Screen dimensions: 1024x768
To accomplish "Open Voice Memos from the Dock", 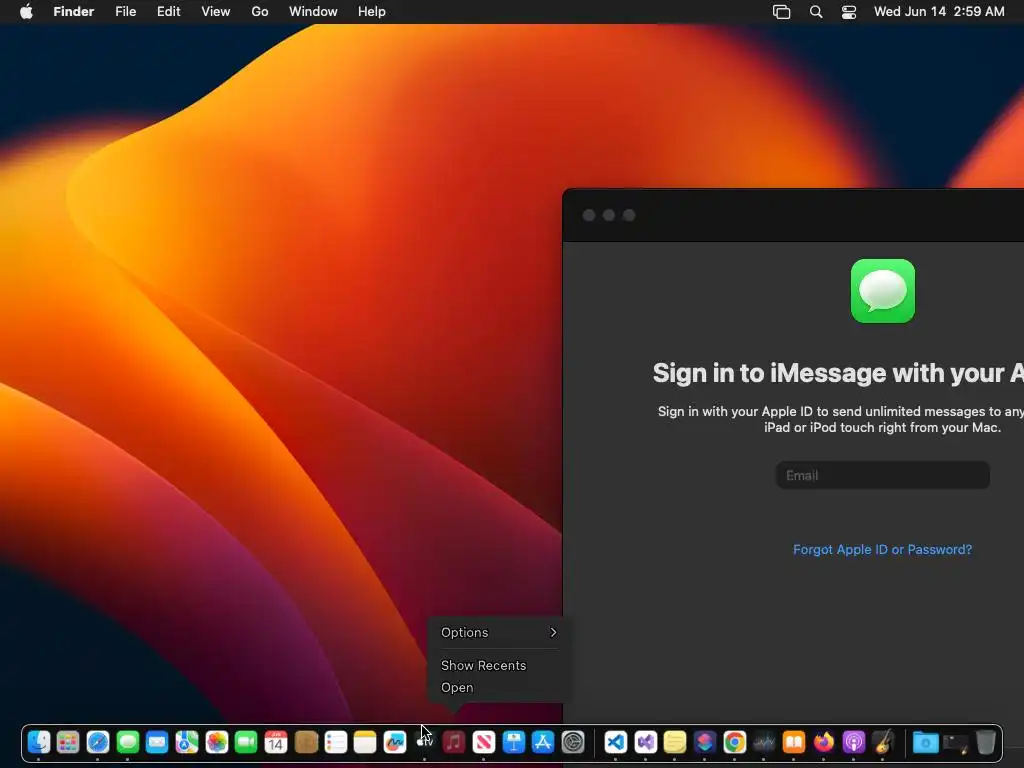I will coord(764,743).
